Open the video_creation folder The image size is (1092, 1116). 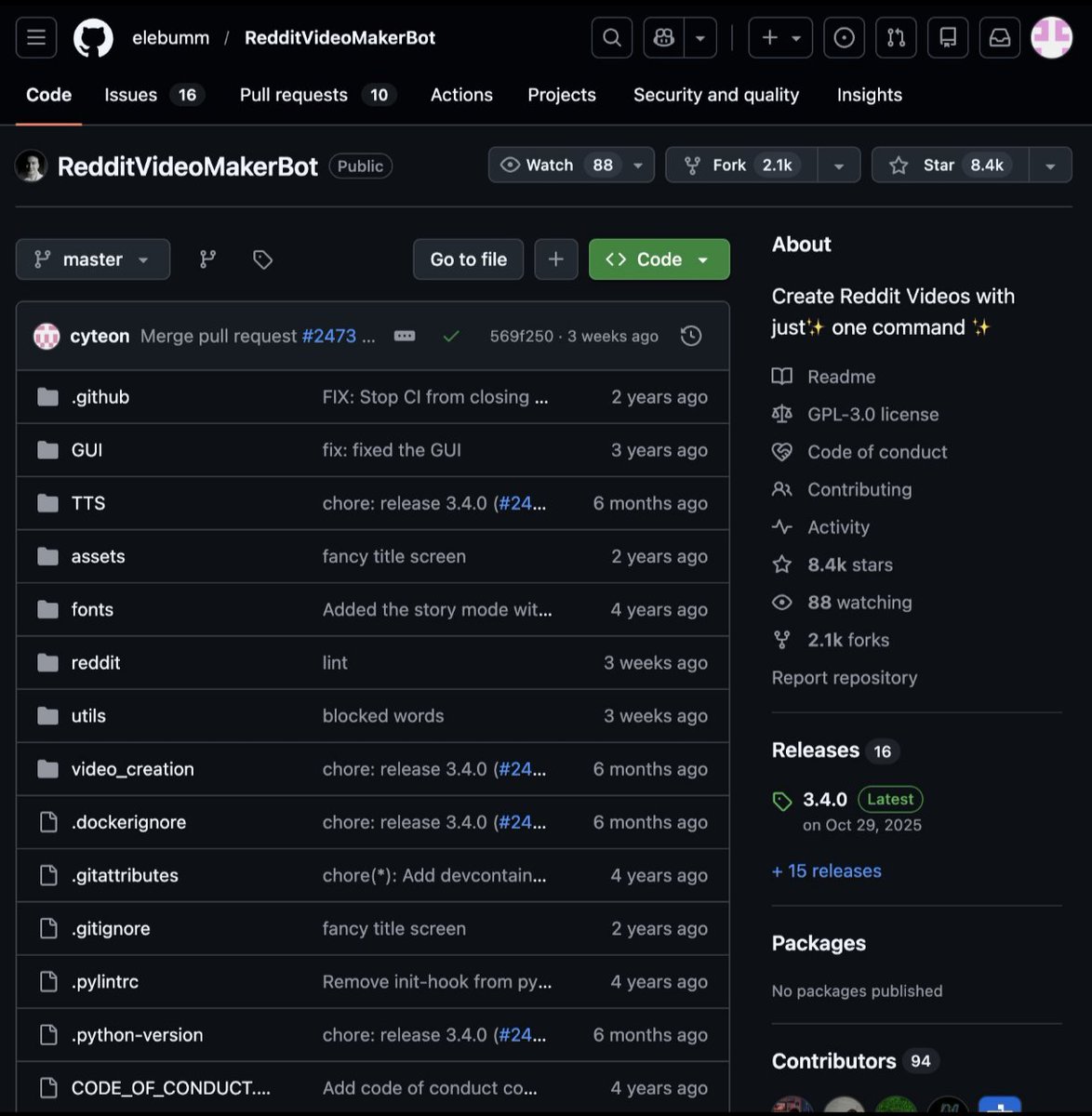coord(133,769)
